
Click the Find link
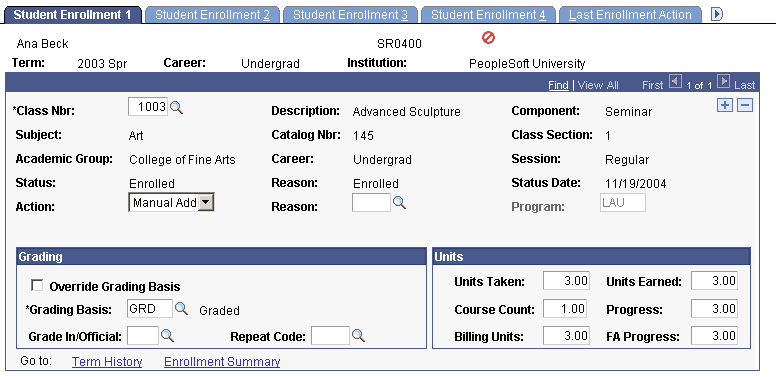[x=558, y=86]
